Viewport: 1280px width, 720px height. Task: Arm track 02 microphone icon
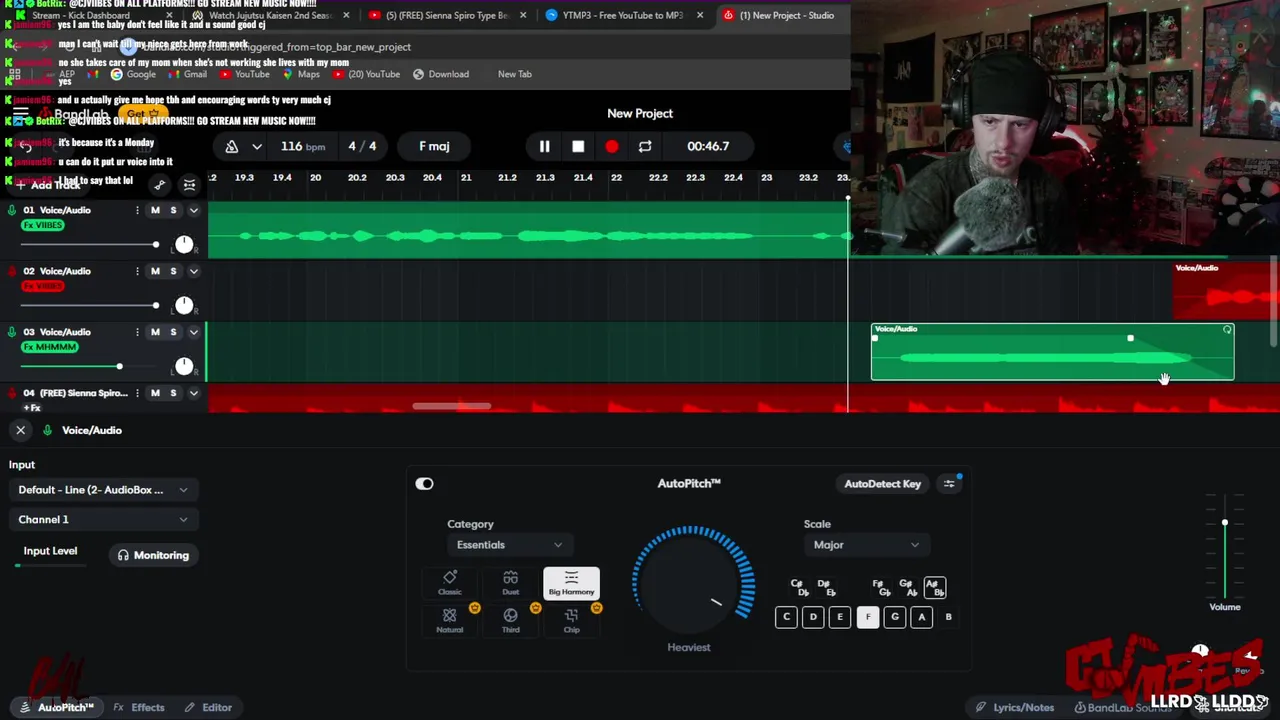tap(12, 271)
